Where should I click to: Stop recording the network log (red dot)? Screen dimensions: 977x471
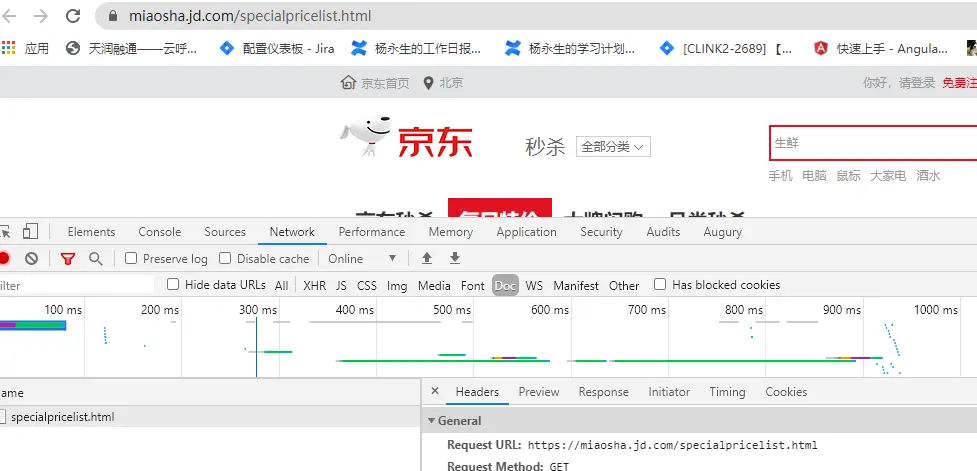click(4, 259)
